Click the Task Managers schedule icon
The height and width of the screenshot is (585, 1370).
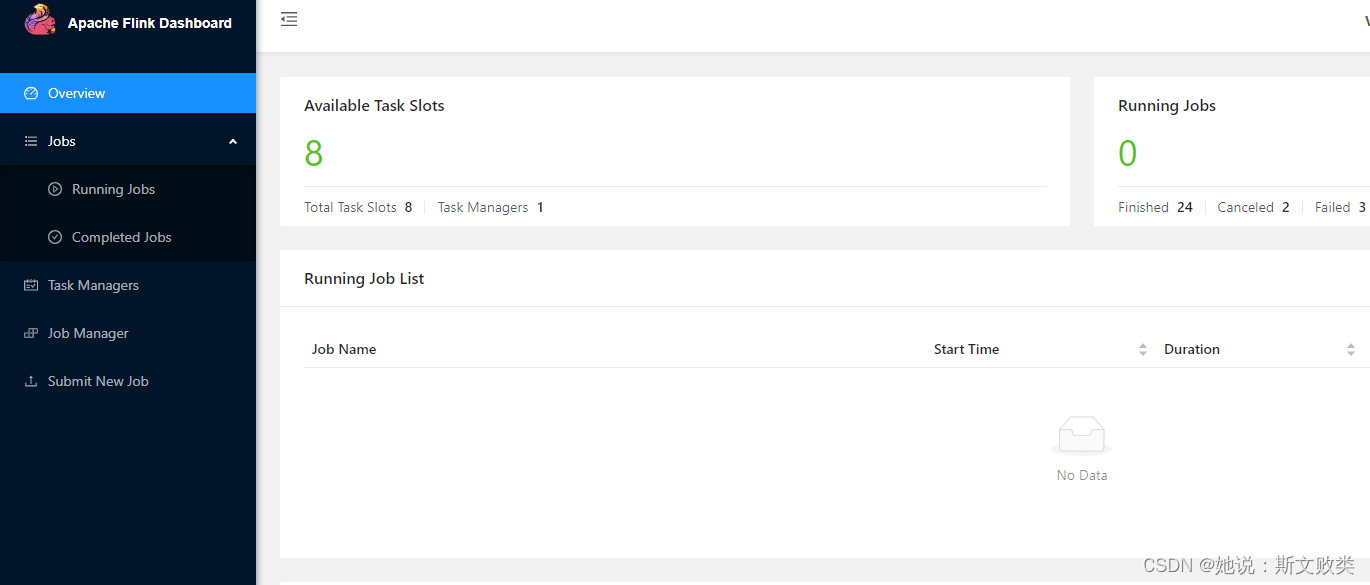(31, 285)
